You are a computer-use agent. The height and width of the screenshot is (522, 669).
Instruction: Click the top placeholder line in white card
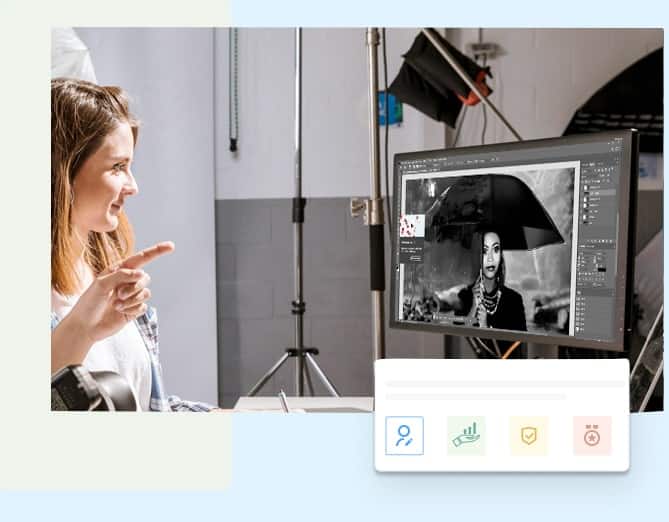pos(501,384)
